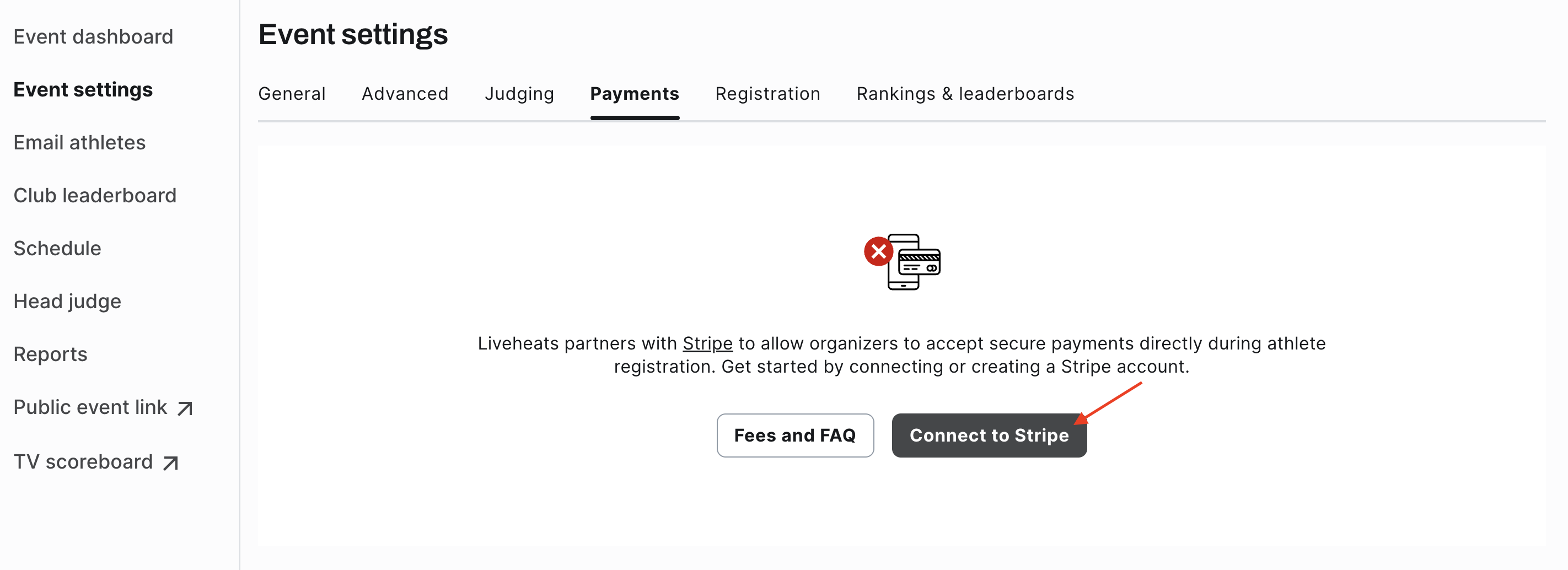Open Email athletes page
The height and width of the screenshot is (570, 1568).
click(79, 142)
